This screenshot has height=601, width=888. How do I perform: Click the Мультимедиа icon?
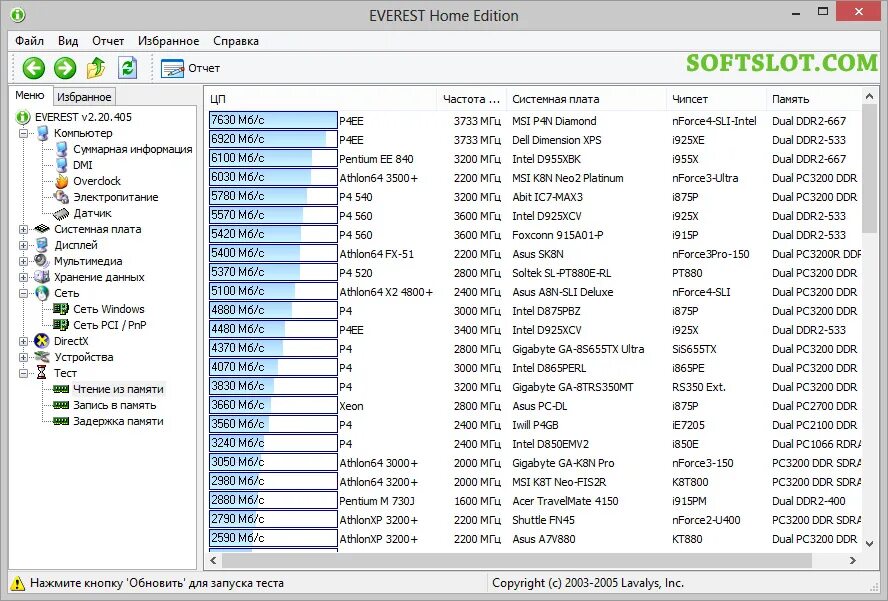42,261
